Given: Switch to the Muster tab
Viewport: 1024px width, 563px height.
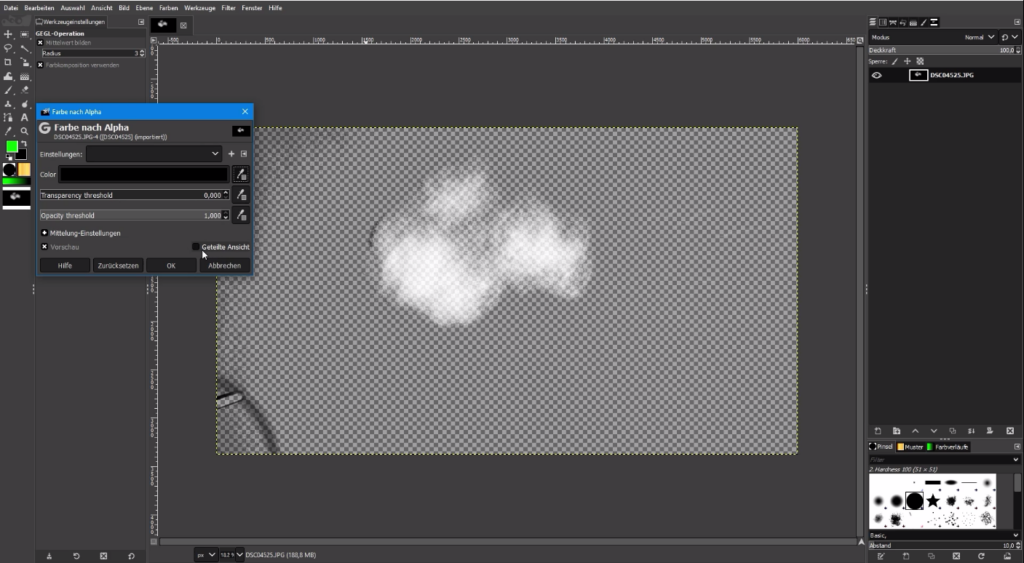Looking at the screenshot, I should pyautogui.click(x=911, y=447).
